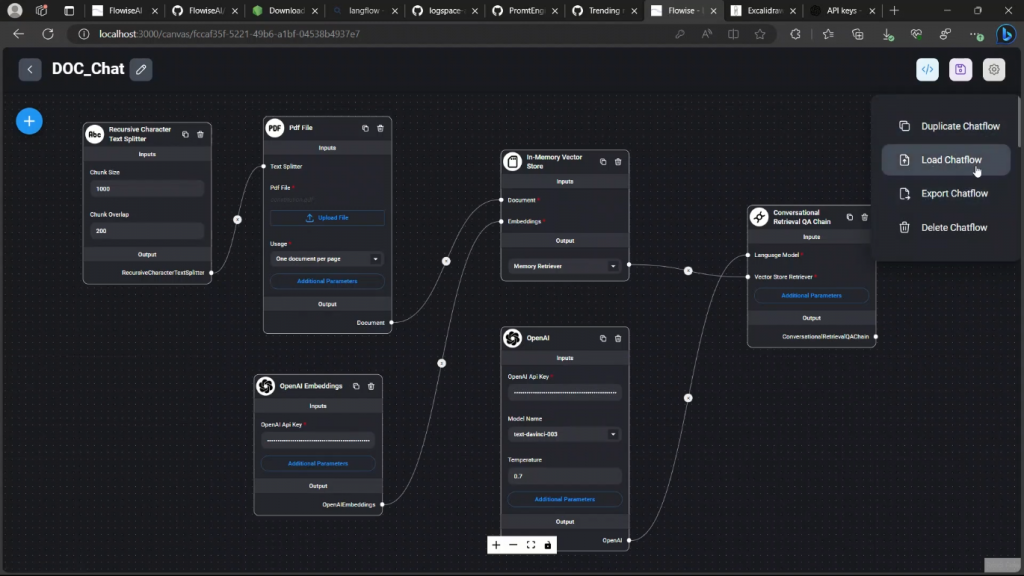
Task: Duplicate the Recursive Character Text Splitter node
Action: 185,135
